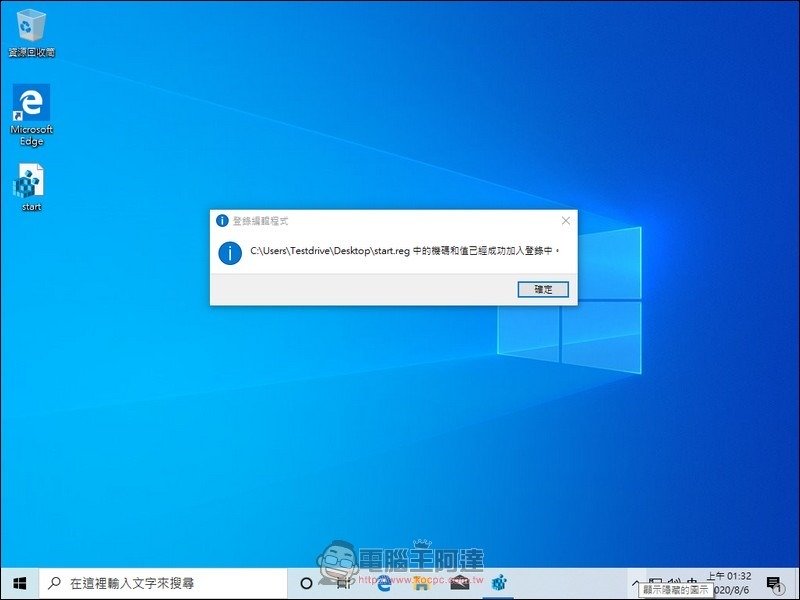Viewport: 800px width, 600px height.
Task: Expand hidden tray icons (顯示隱藏的圖示)
Action: pos(634,584)
